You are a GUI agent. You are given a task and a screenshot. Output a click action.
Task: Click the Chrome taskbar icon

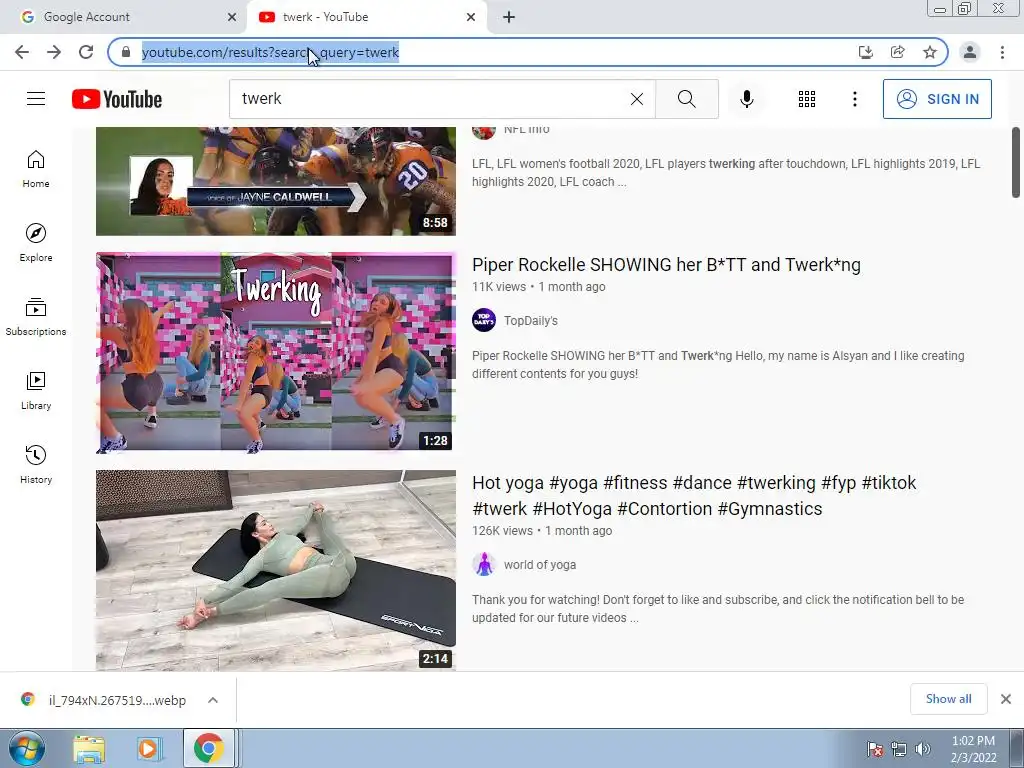(208, 748)
